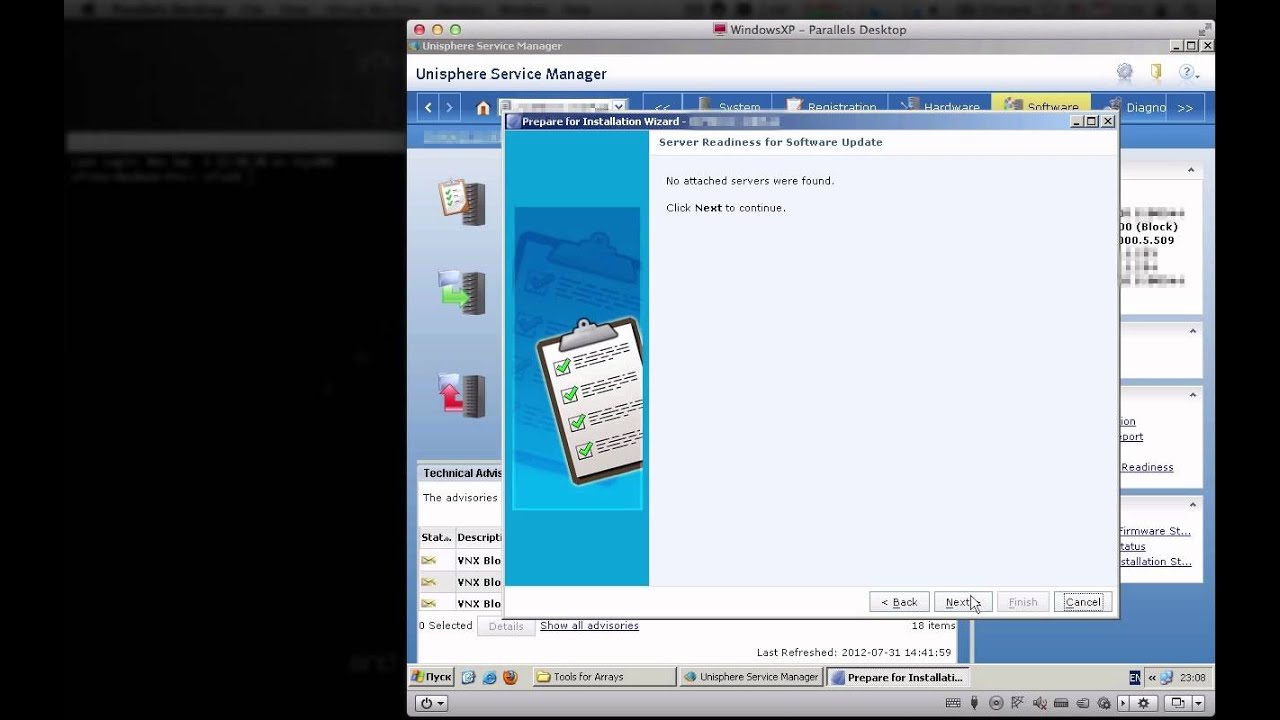Go Back in the installation wizard
The width and height of the screenshot is (1280, 720).
[899, 602]
